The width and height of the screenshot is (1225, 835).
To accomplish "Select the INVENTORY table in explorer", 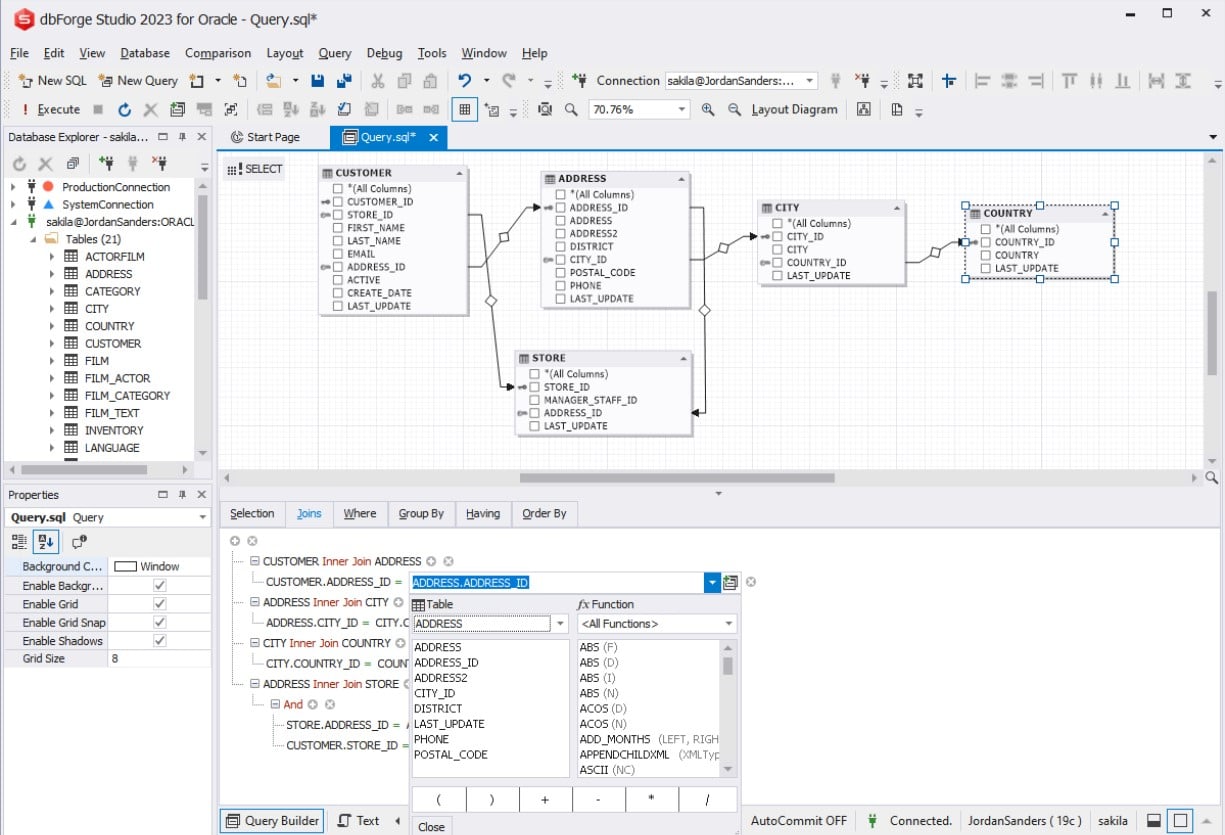I will (x=114, y=431).
